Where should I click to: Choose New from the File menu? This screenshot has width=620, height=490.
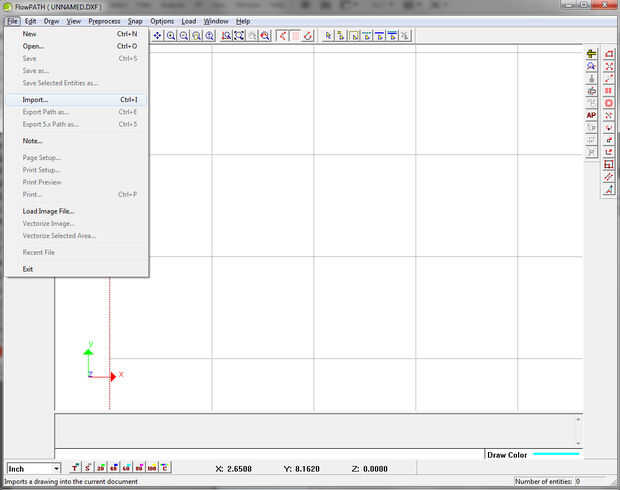[x=76, y=34]
